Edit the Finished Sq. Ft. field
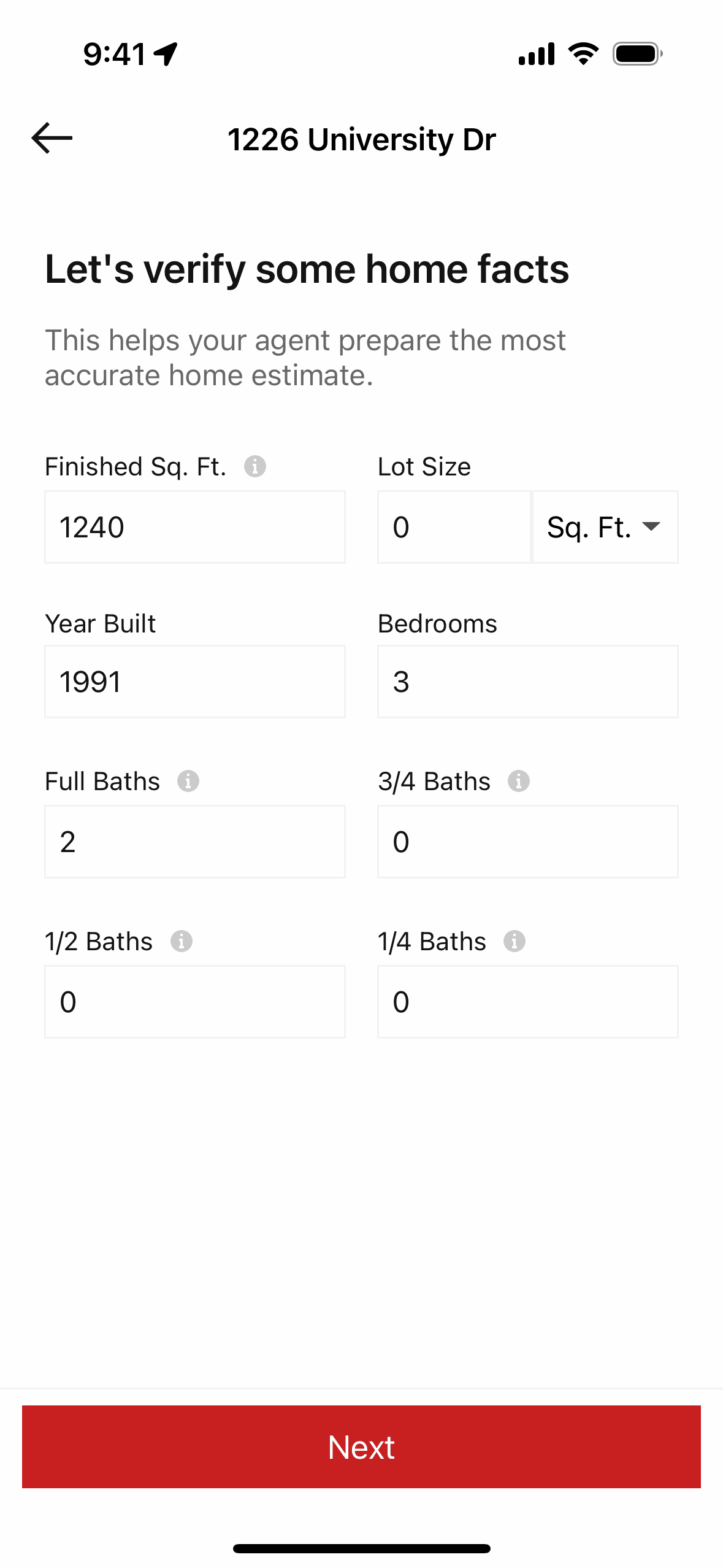The image size is (723, 1568). tap(195, 527)
